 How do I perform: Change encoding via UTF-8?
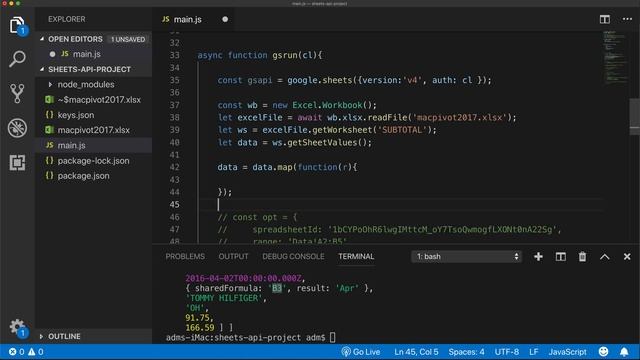tap(507, 352)
